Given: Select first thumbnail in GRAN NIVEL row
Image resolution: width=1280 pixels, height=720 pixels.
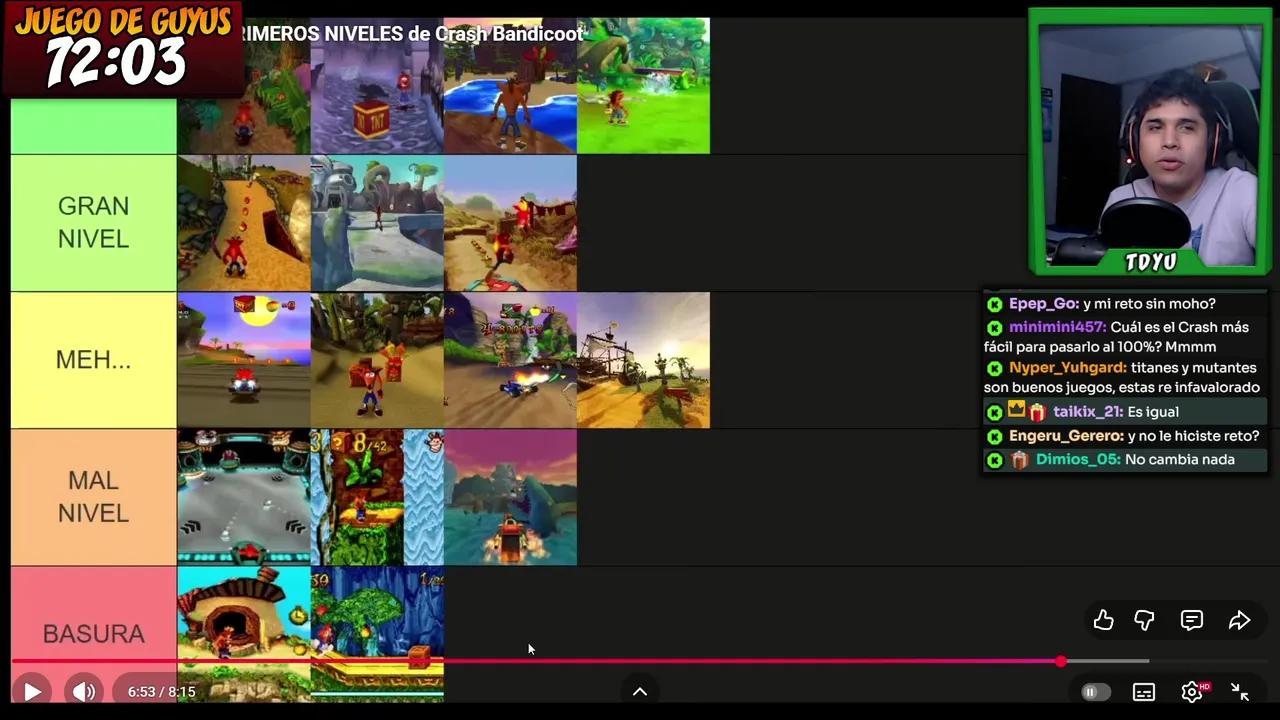Looking at the screenshot, I should [244, 223].
